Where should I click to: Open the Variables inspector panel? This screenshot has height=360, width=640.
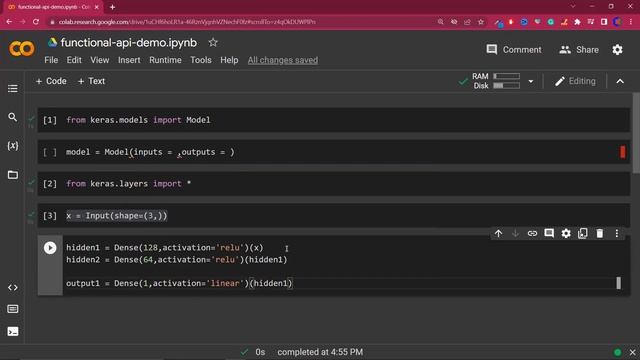[x=13, y=146]
